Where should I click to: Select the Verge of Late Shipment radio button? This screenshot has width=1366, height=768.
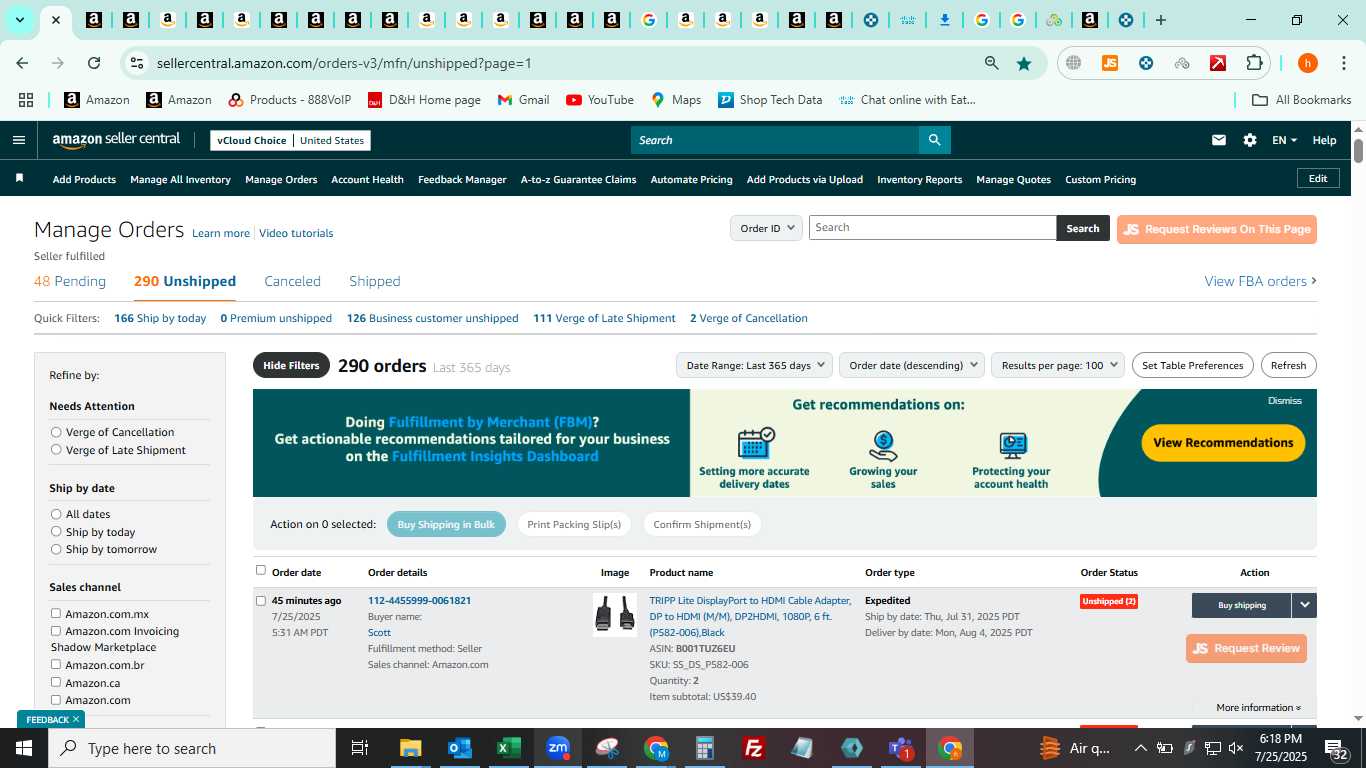coord(56,450)
